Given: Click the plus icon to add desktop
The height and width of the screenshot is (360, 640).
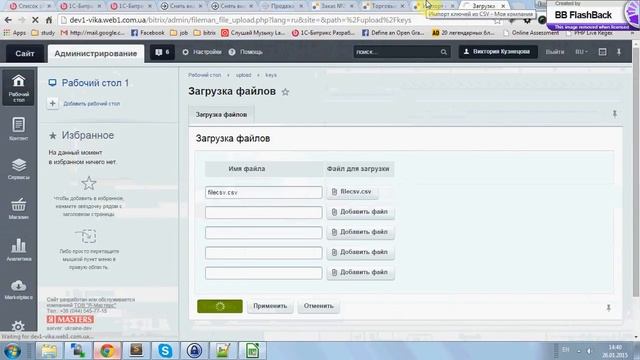Looking at the screenshot, I should 52,103.
